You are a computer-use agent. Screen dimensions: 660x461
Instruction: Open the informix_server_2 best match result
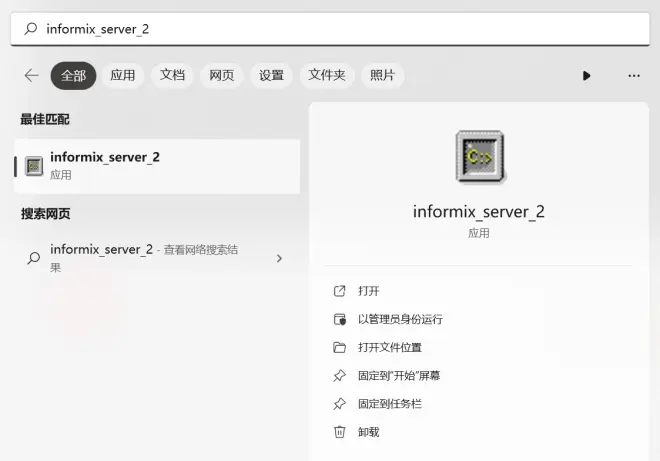157,166
